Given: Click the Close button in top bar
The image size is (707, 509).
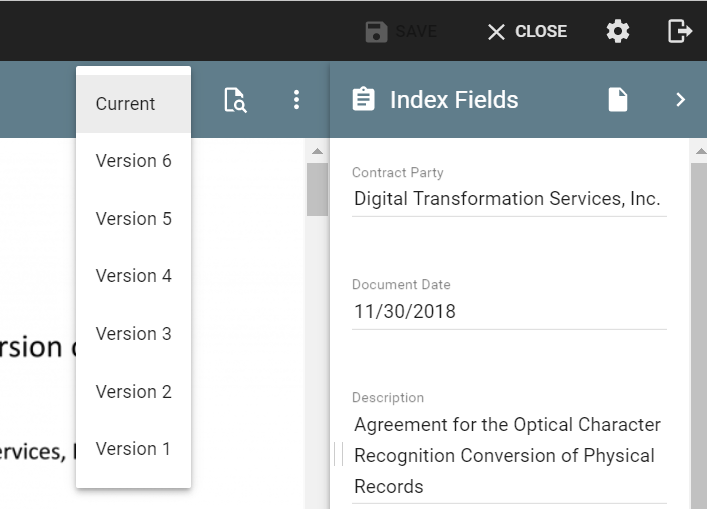Looking at the screenshot, I should pyautogui.click(x=527, y=32).
